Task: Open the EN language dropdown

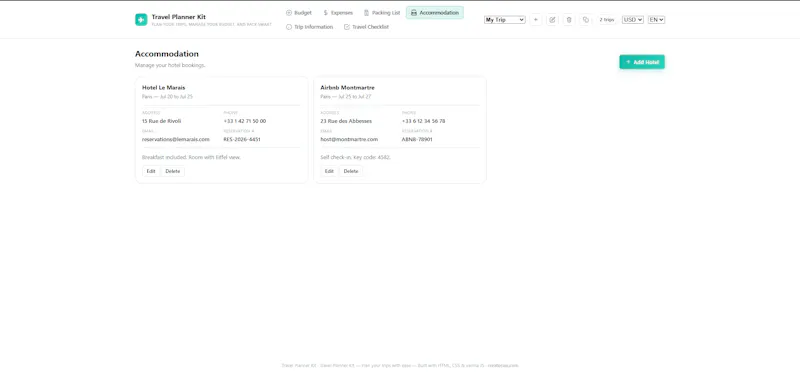Action: click(656, 20)
